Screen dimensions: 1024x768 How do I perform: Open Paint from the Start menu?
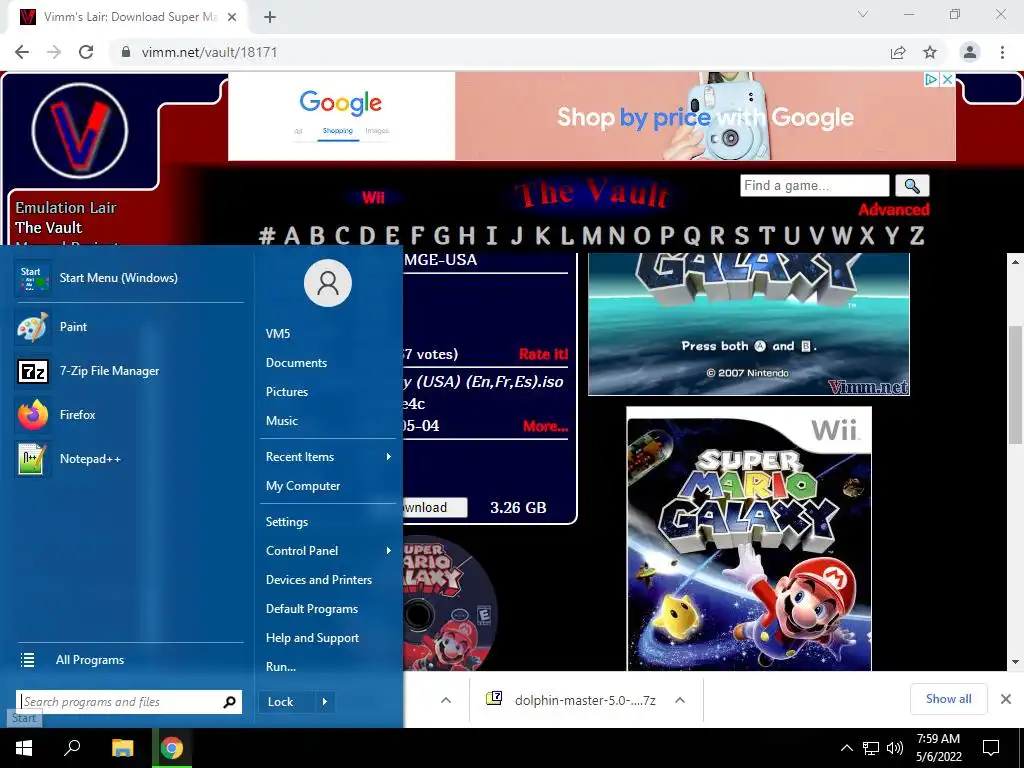click(x=129, y=327)
